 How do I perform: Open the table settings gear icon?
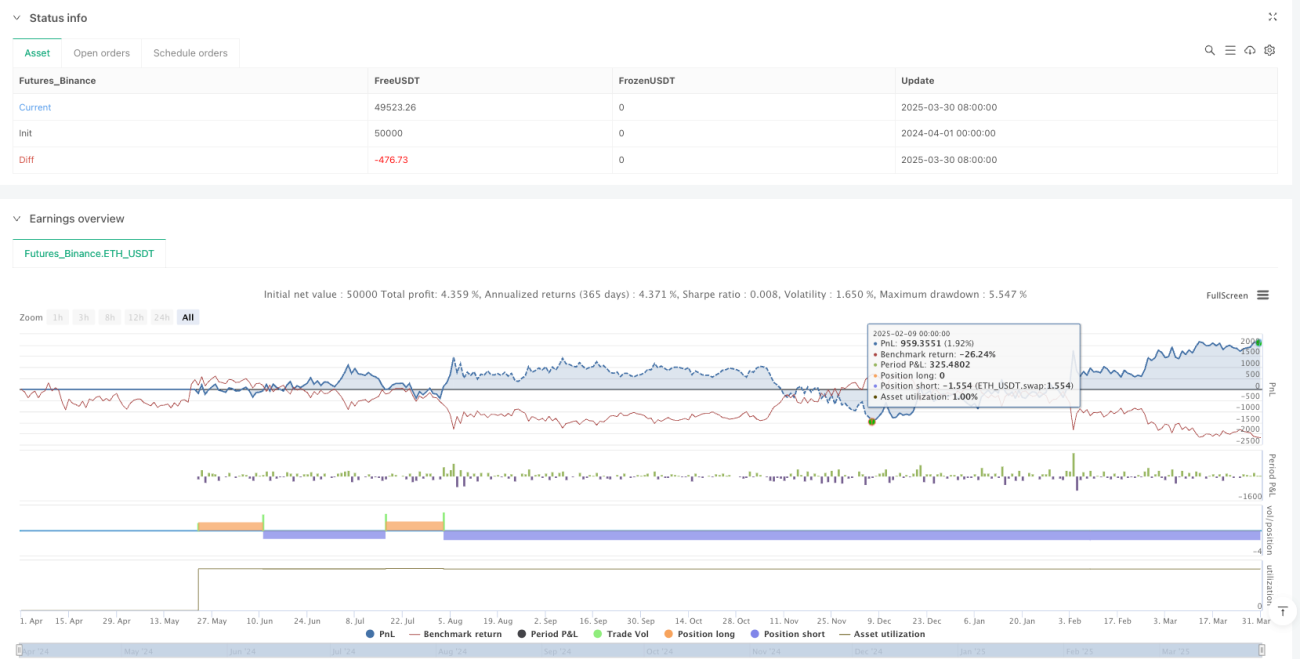(x=1269, y=50)
